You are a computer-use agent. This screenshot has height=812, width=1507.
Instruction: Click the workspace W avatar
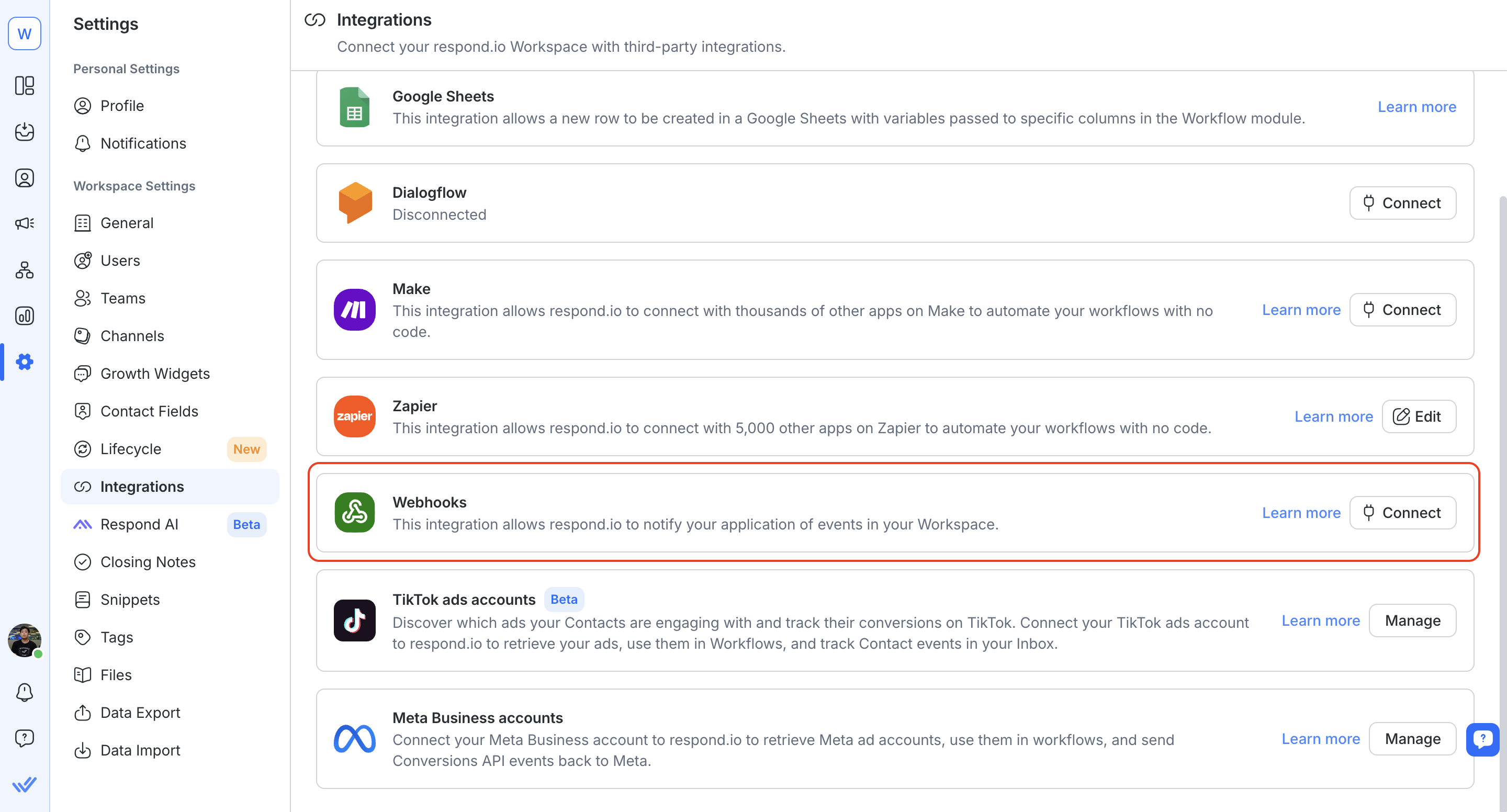click(x=25, y=33)
